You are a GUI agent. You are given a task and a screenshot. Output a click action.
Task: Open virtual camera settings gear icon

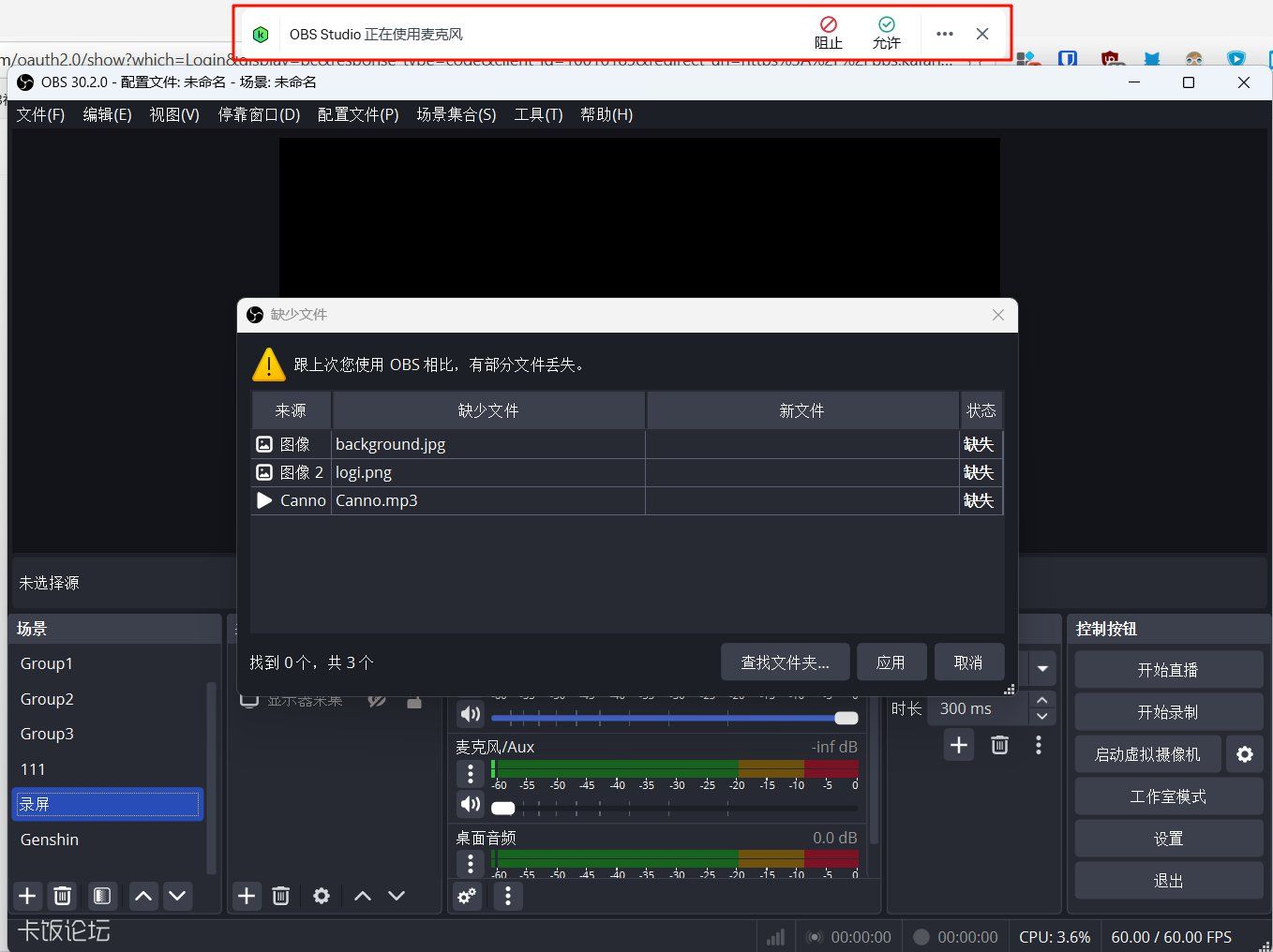point(1244,754)
